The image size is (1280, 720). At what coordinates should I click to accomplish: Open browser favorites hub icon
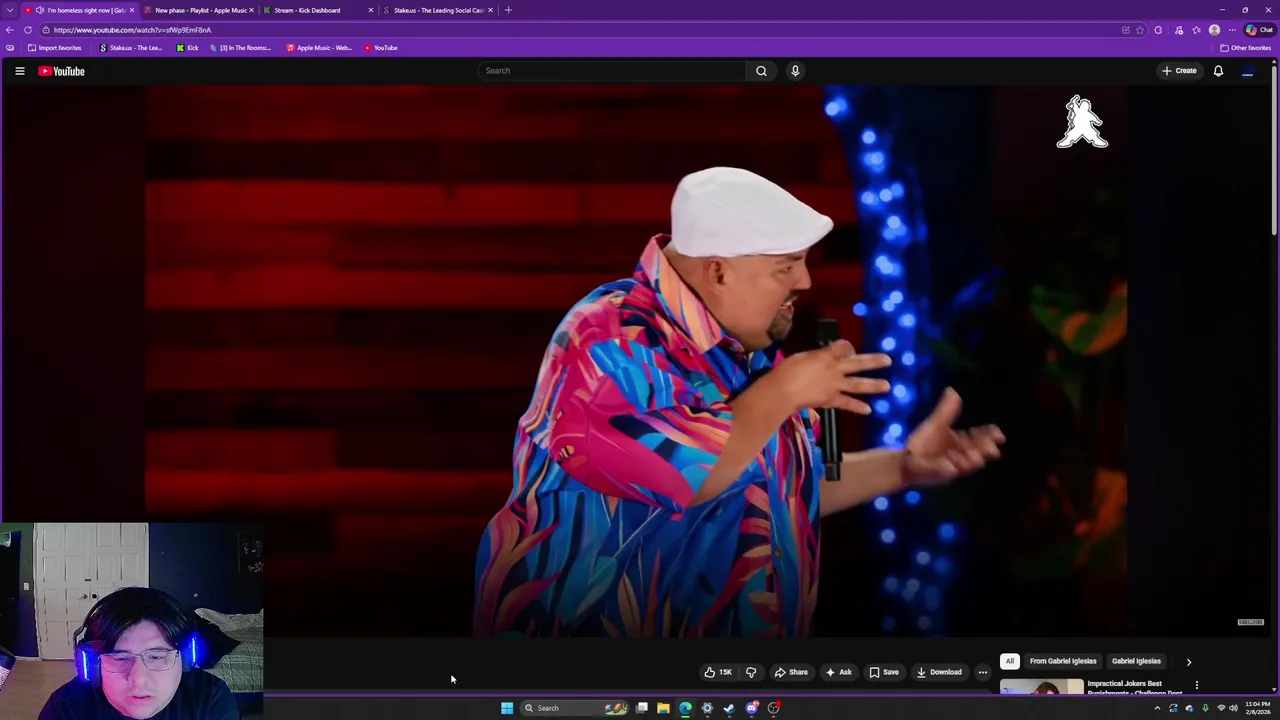pyautogui.click(x=1196, y=30)
